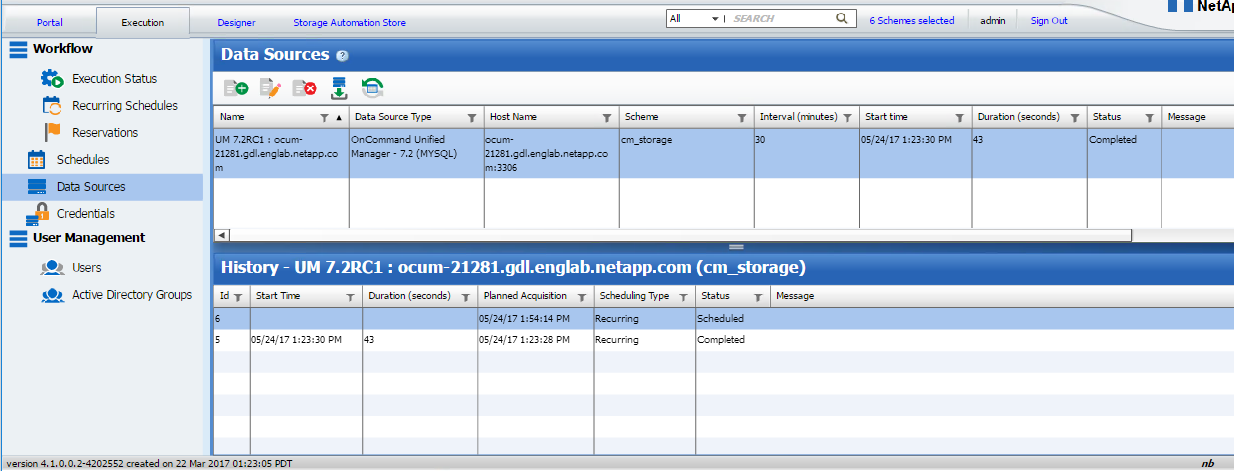This screenshot has width=1234, height=471.
Task: Switch to the Designer tab
Action: (236, 21)
